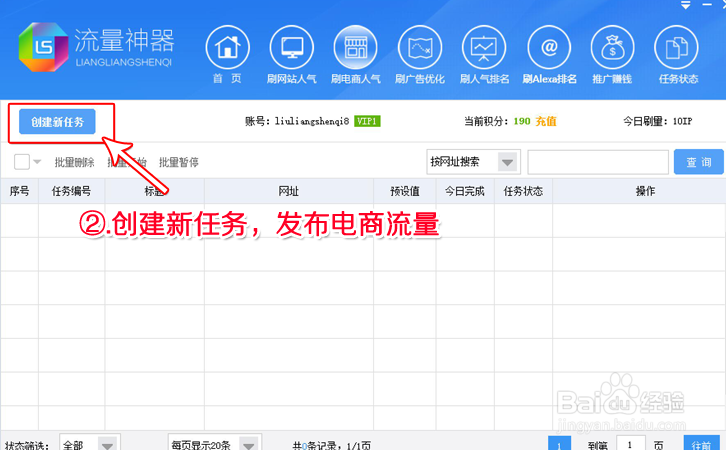Open the 按网址搜索 search type dropdown
The height and width of the screenshot is (450, 726).
tap(473, 162)
